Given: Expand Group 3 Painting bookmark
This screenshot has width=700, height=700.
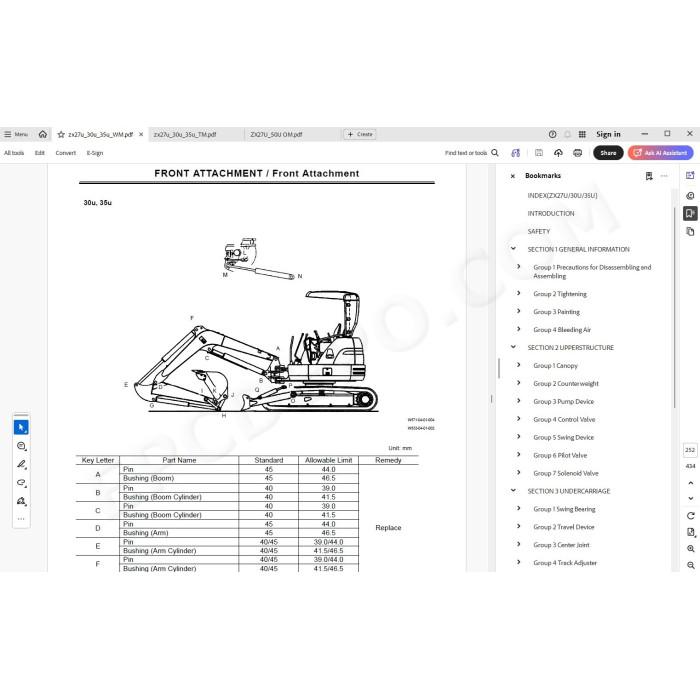Looking at the screenshot, I should click(519, 311).
